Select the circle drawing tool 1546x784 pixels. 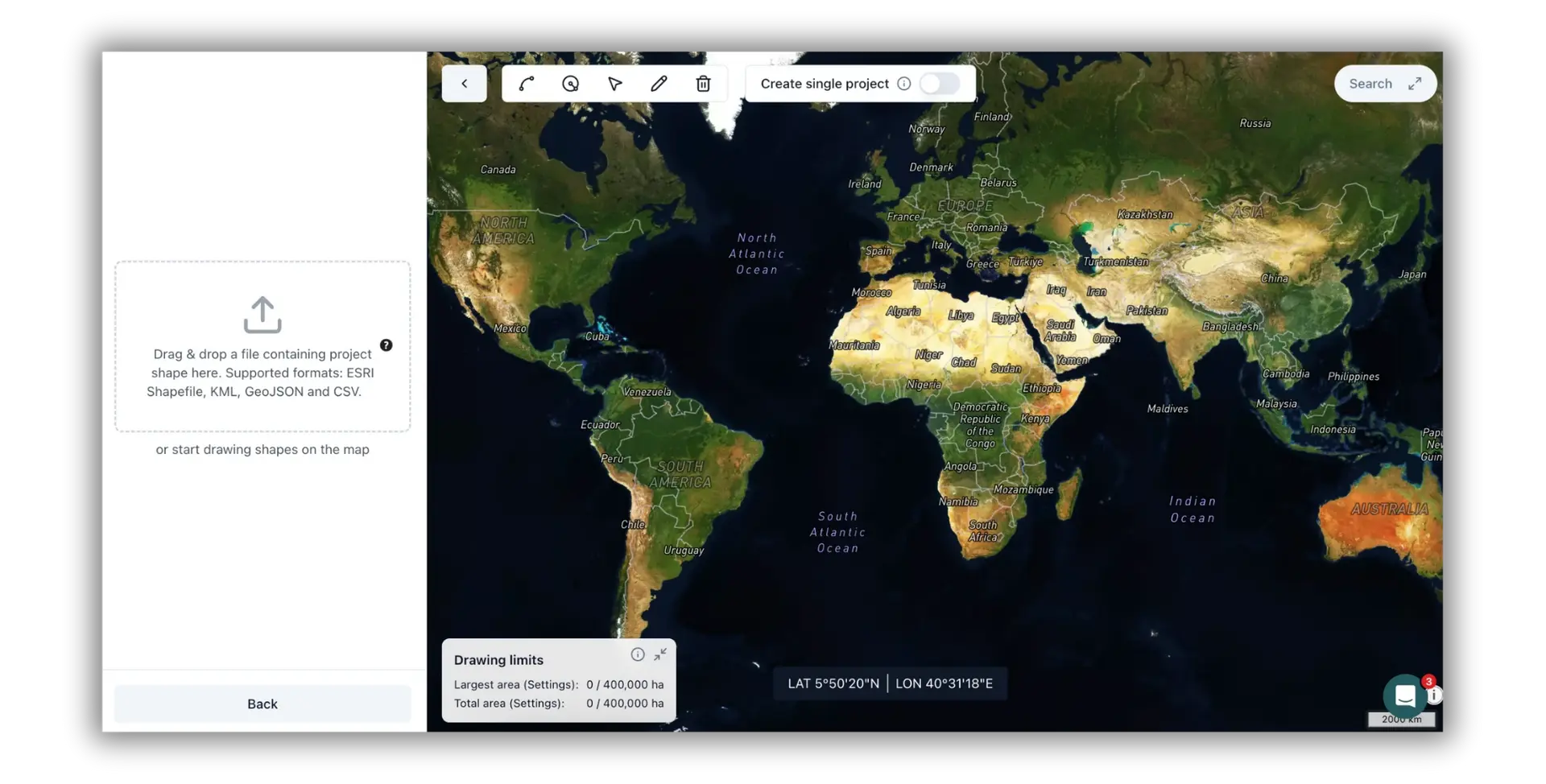point(570,84)
